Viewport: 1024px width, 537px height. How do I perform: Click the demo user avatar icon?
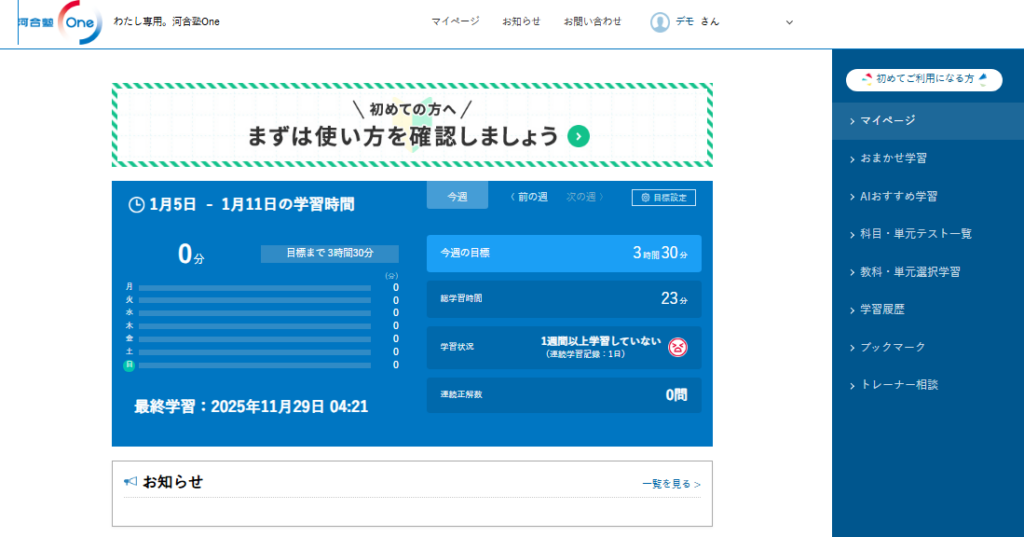pos(660,22)
